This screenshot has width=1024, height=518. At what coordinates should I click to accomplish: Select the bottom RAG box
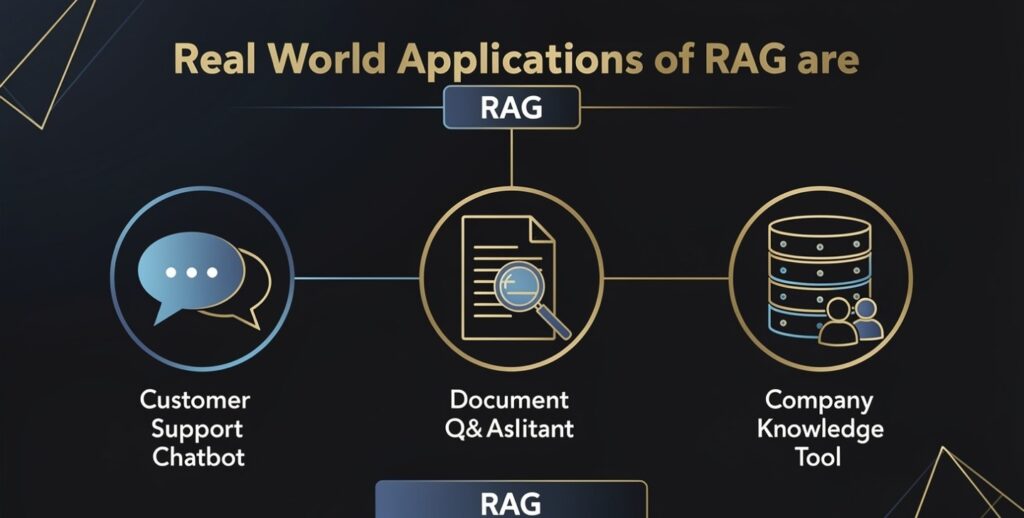click(x=511, y=500)
